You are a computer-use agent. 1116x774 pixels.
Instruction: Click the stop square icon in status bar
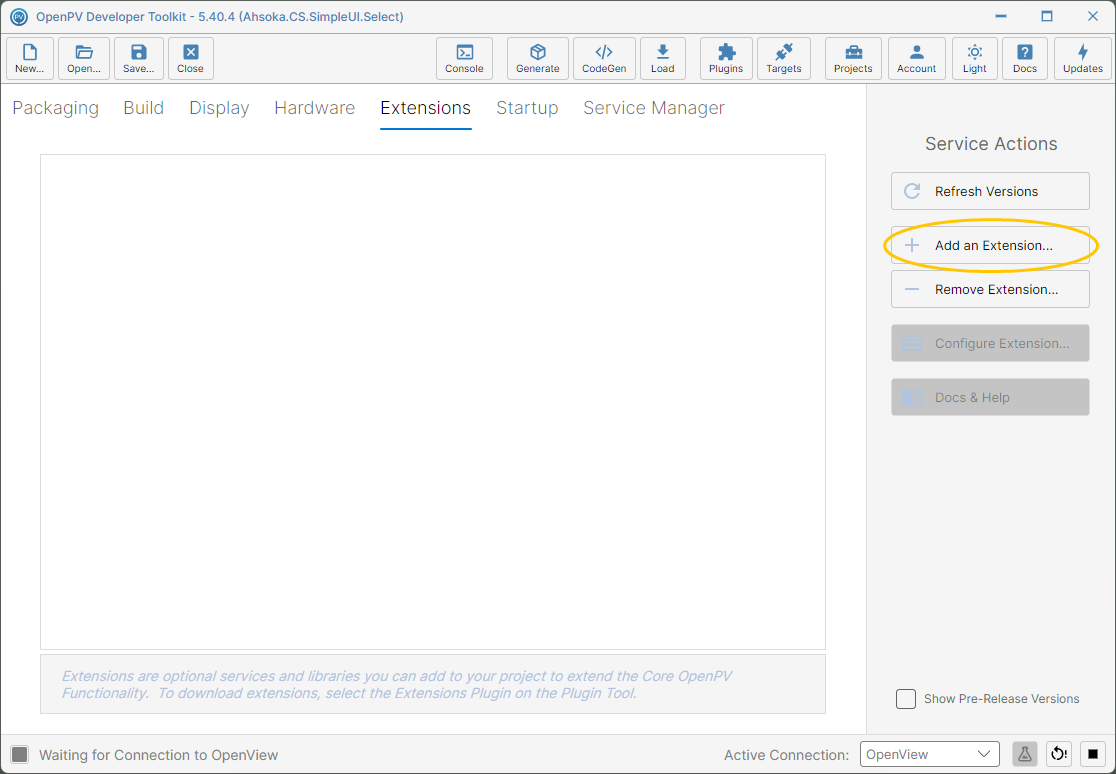point(1093,754)
